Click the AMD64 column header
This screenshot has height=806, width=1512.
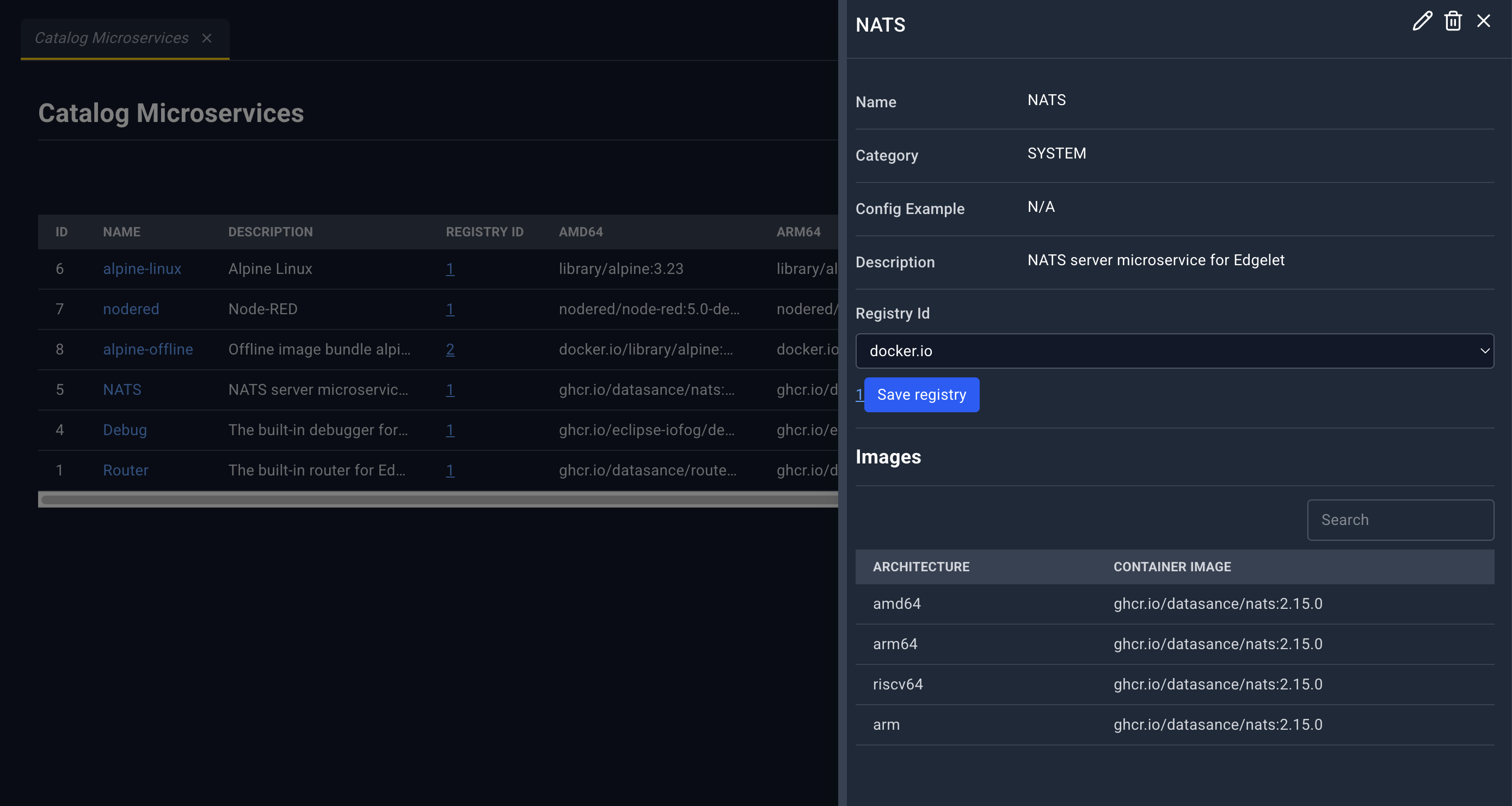(581, 232)
